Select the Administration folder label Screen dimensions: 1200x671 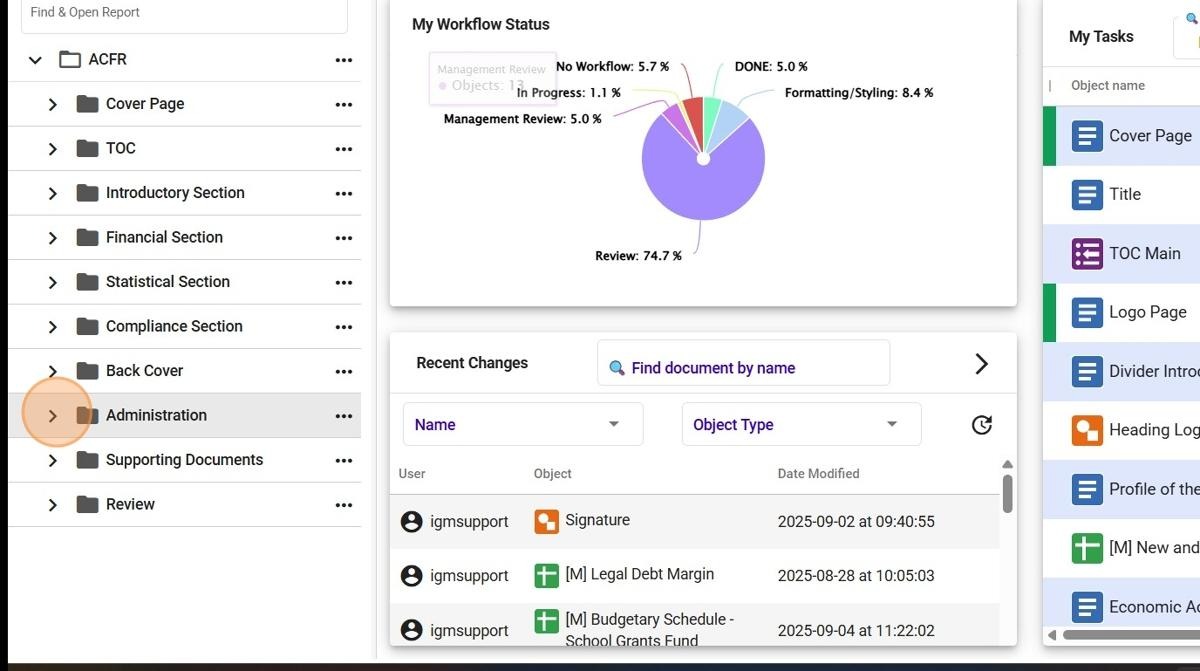pos(156,416)
